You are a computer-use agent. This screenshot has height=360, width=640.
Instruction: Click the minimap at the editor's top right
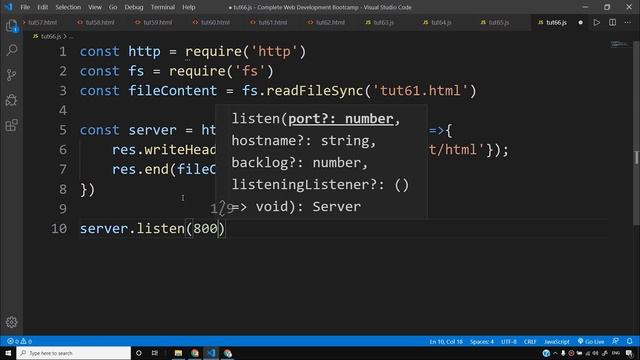[620, 44]
